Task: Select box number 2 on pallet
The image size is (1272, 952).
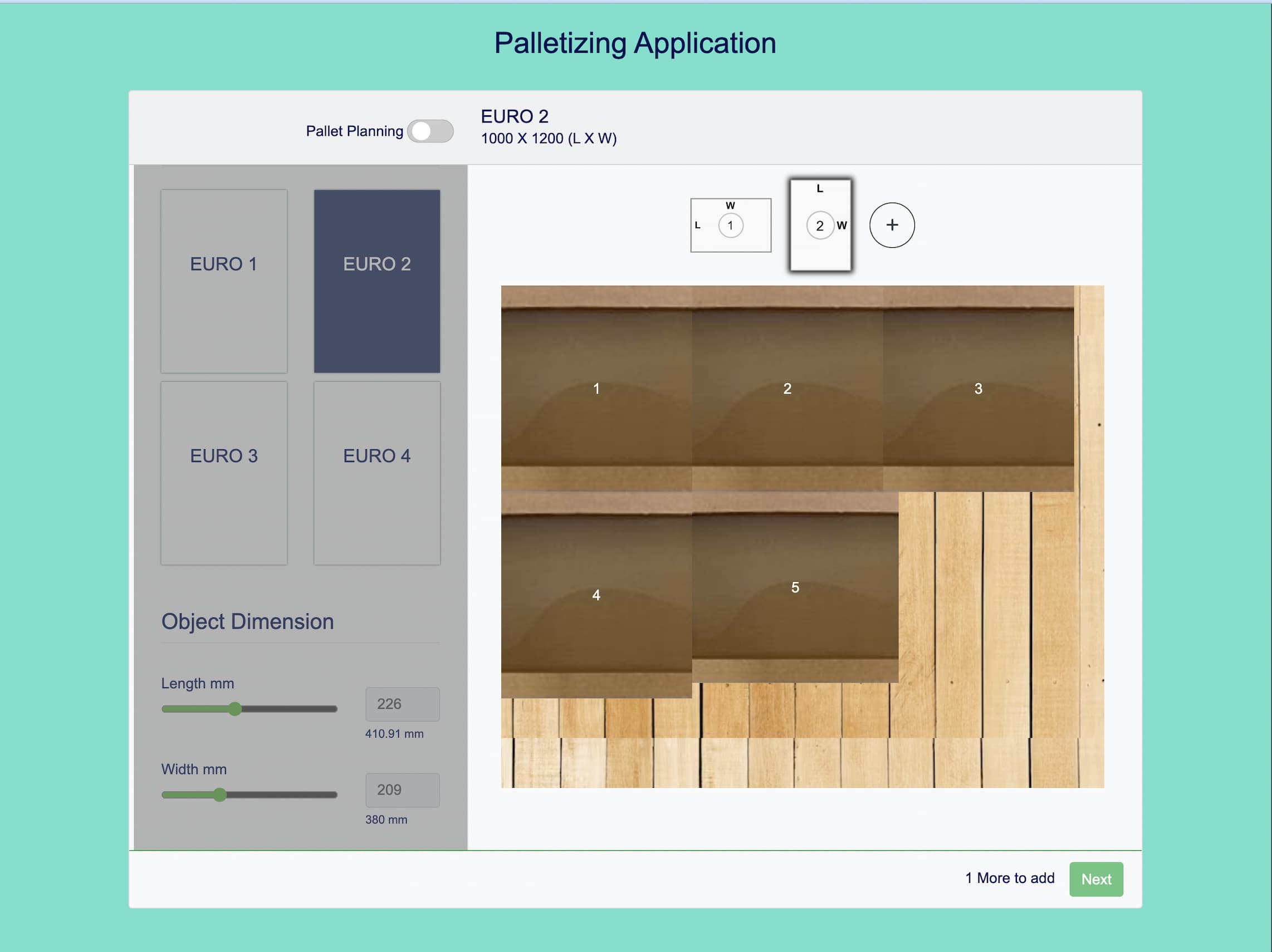Action: (787, 389)
